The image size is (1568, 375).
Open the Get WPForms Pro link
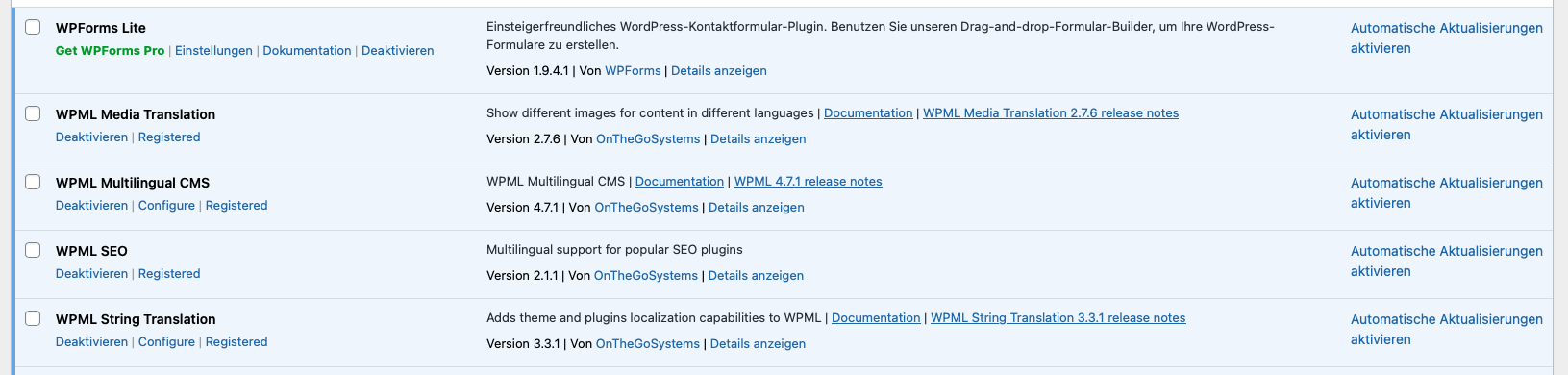[x=110, y=50]
